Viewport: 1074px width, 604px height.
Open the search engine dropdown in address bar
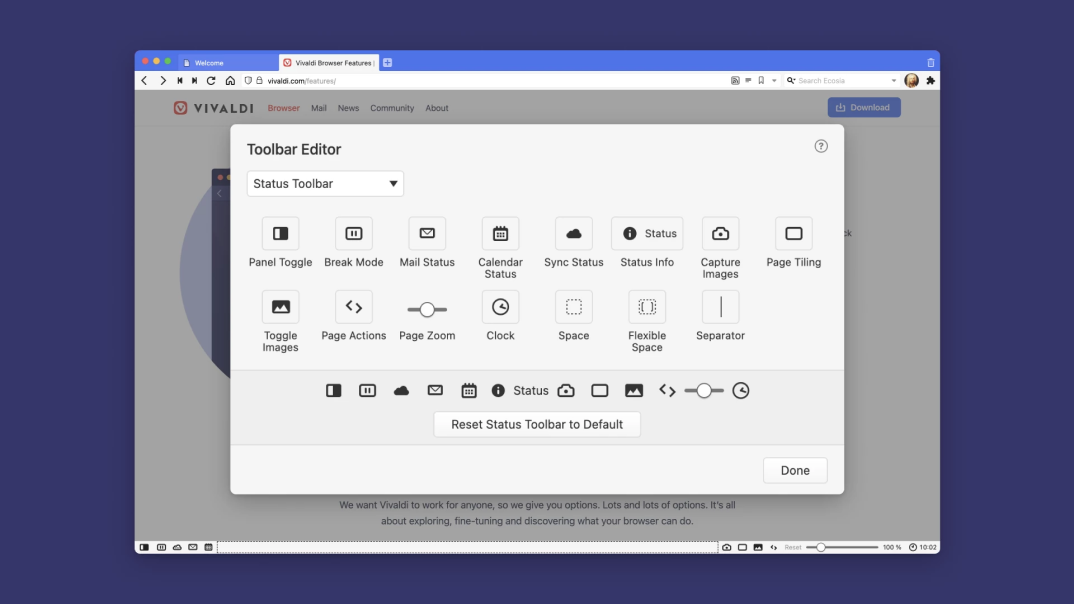coord(895,80)
